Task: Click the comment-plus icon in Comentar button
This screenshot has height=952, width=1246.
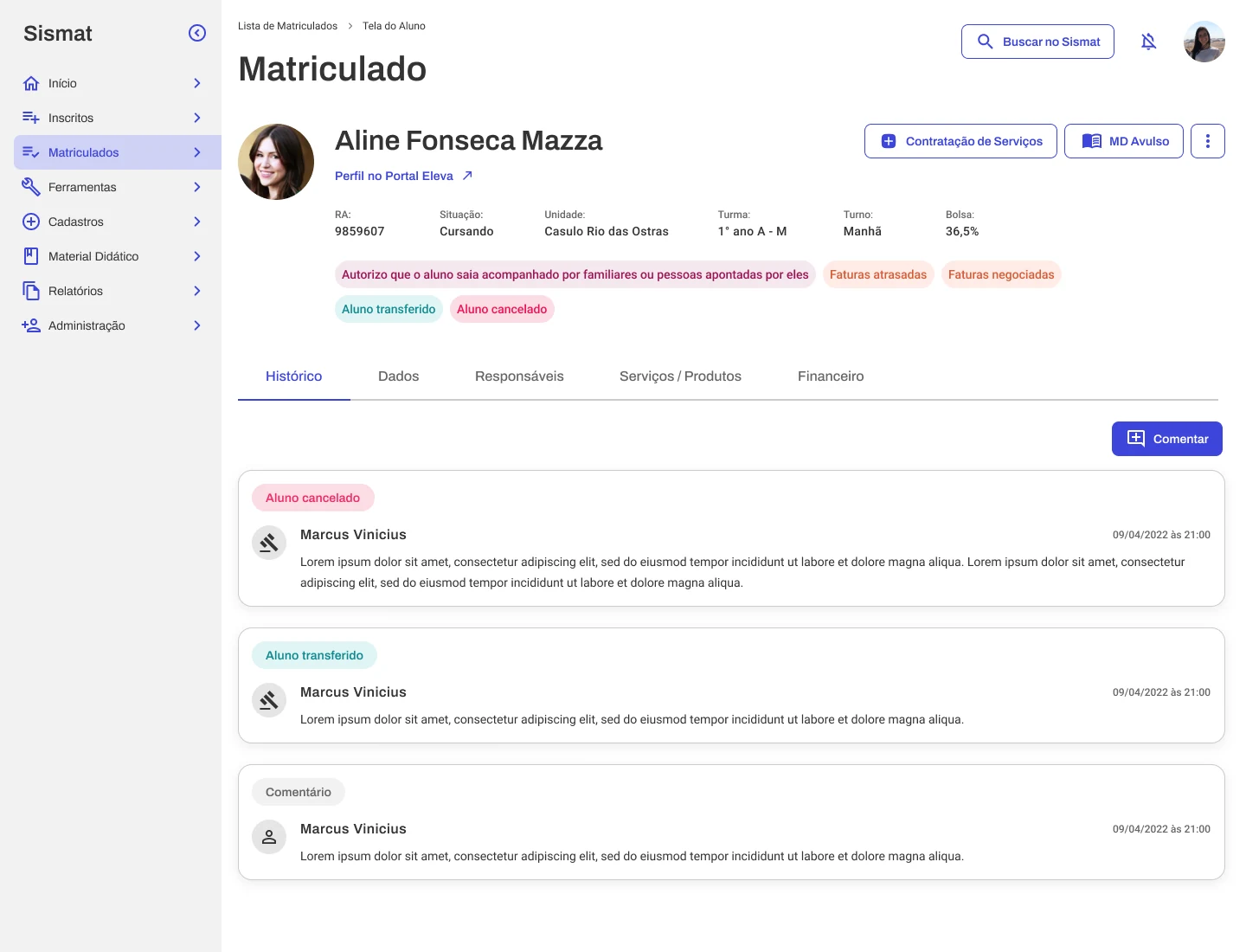Action: pyautogui.click(x=1136, y=439)
